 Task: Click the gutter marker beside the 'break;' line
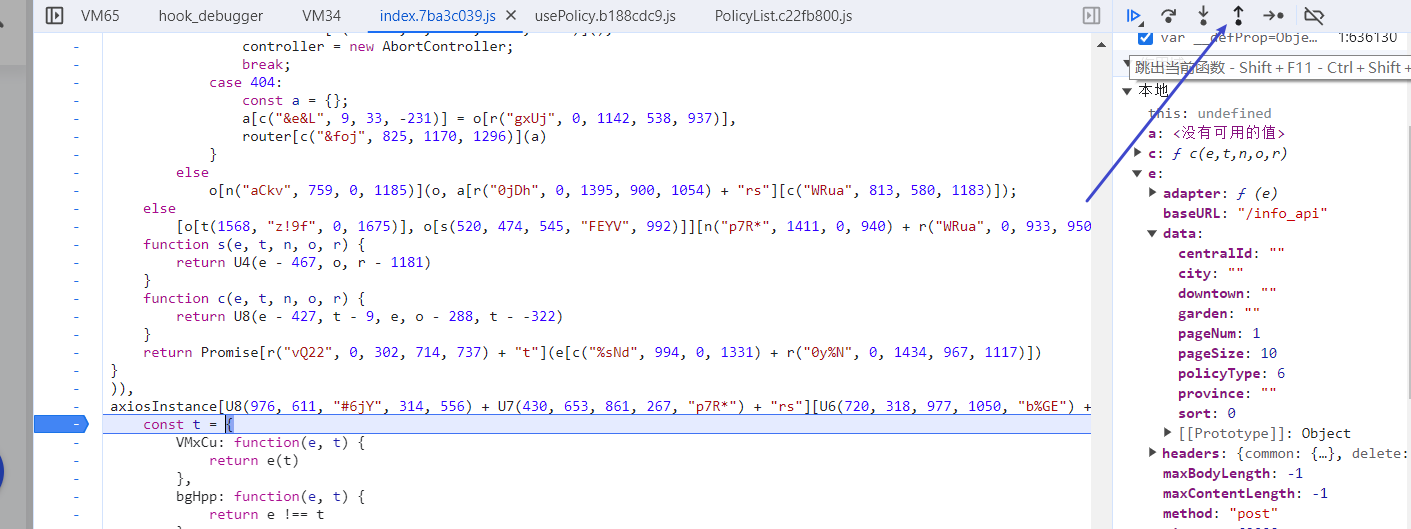tap(76, 65)
